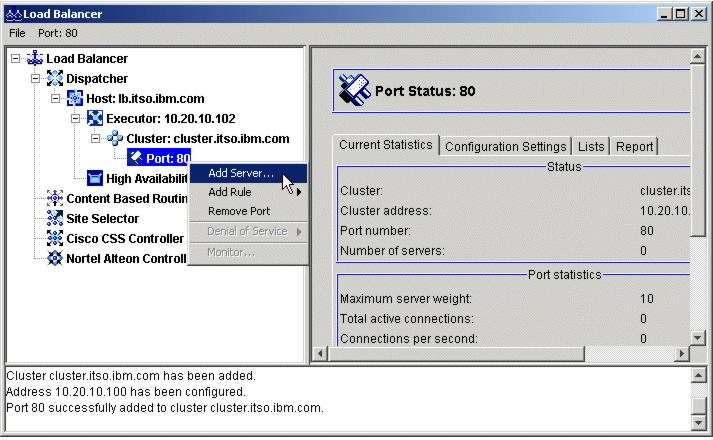Click the 'Cluster address:' label
713x440 pixels.
pos(386,211)
